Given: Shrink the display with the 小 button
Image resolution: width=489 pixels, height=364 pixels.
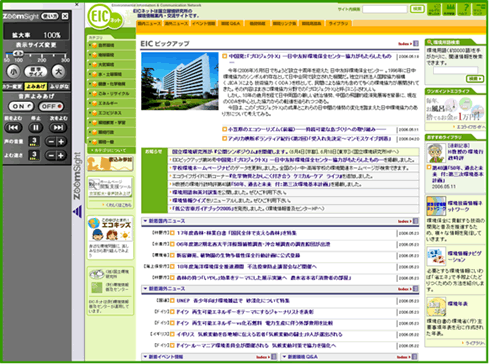Looking at the screenshot, I should tap(13, 71).
